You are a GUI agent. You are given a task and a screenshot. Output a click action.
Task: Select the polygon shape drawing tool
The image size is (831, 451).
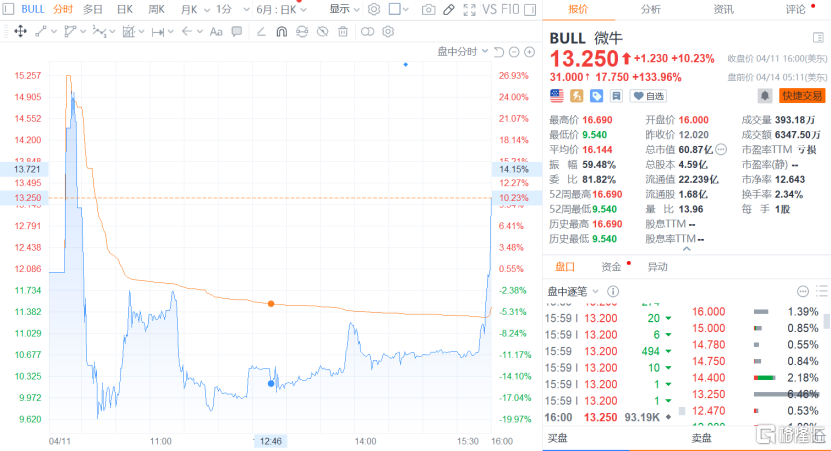click(70, 32)
